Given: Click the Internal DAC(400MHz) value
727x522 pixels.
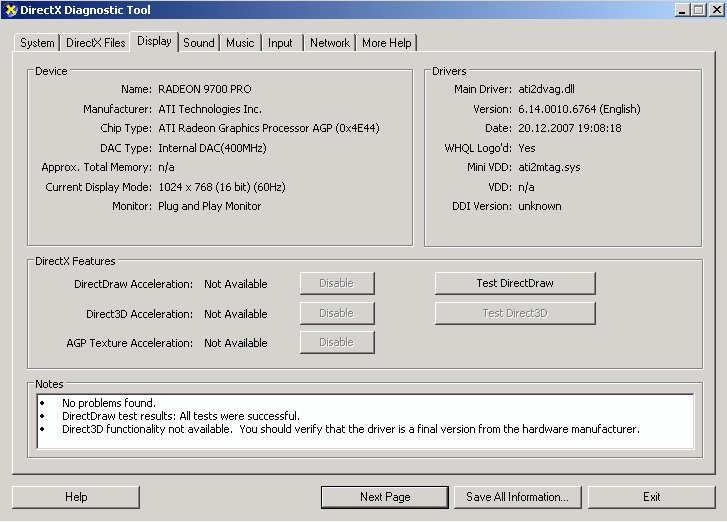Looking at the screenshot, I should 212,148.
